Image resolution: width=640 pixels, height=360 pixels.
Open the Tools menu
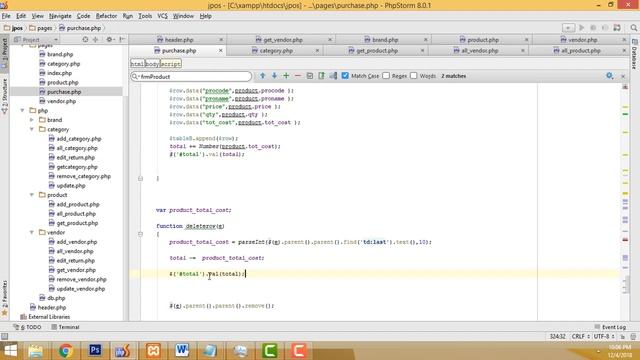tap(145, 16)
